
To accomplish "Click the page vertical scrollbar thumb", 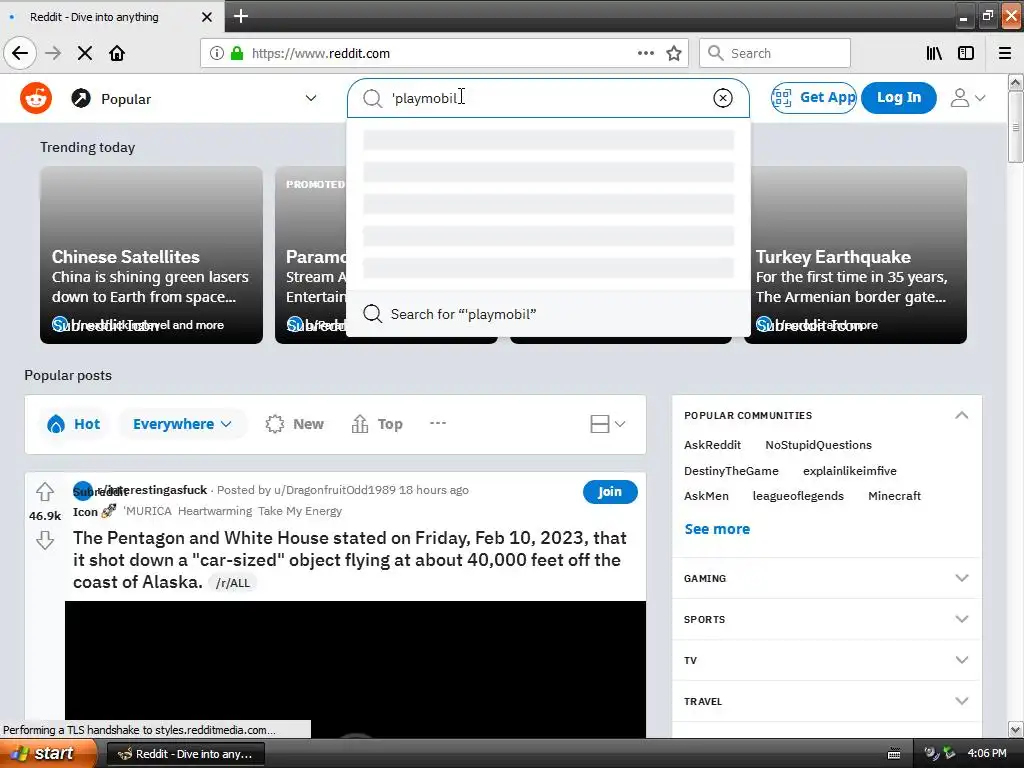I will [x=1016, y=127].
